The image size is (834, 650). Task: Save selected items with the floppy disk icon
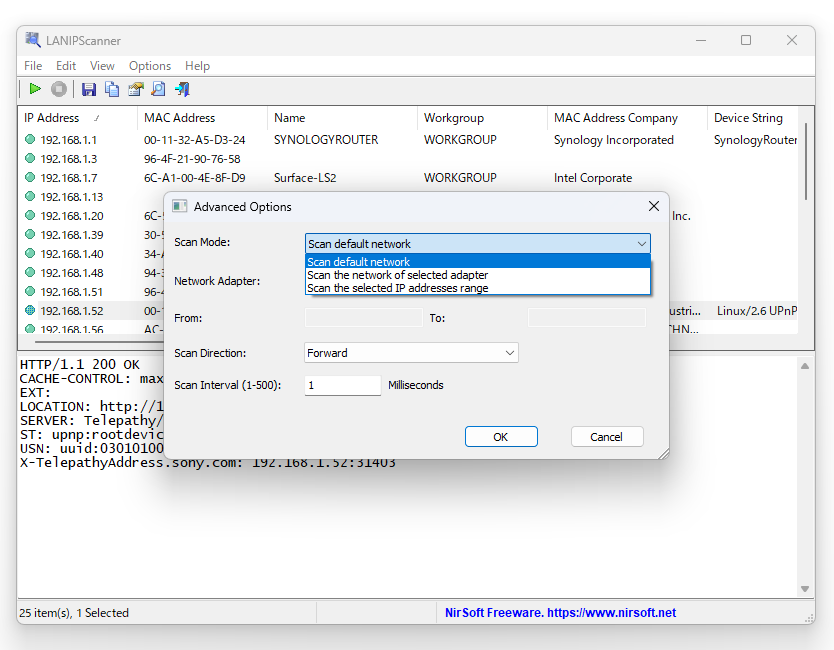click(89, 89)
